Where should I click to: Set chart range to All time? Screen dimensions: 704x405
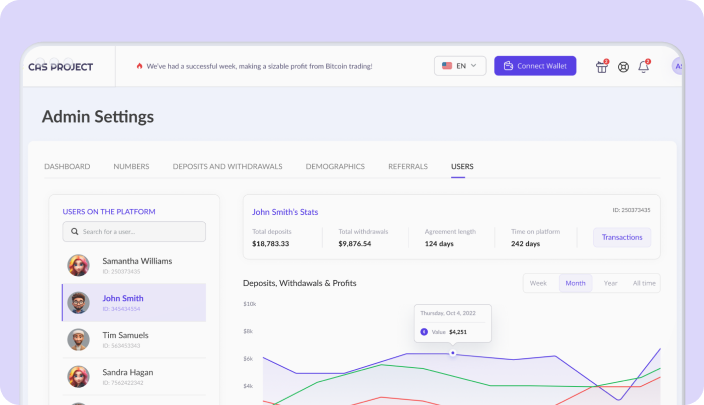coord(644,283)
